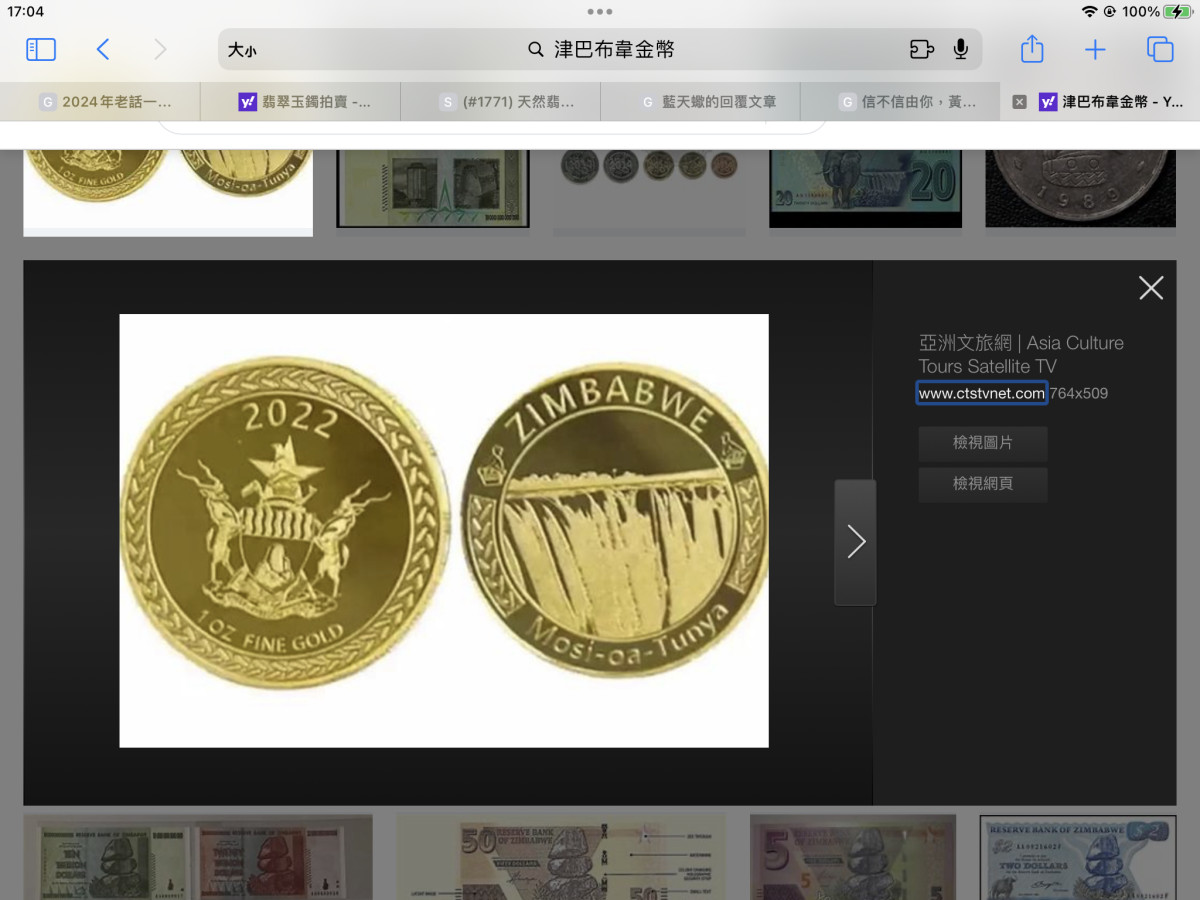The image size is (1200, 900).
Task: Open the ten trillion dollars notes thumbnail
Action: (198, 857)
